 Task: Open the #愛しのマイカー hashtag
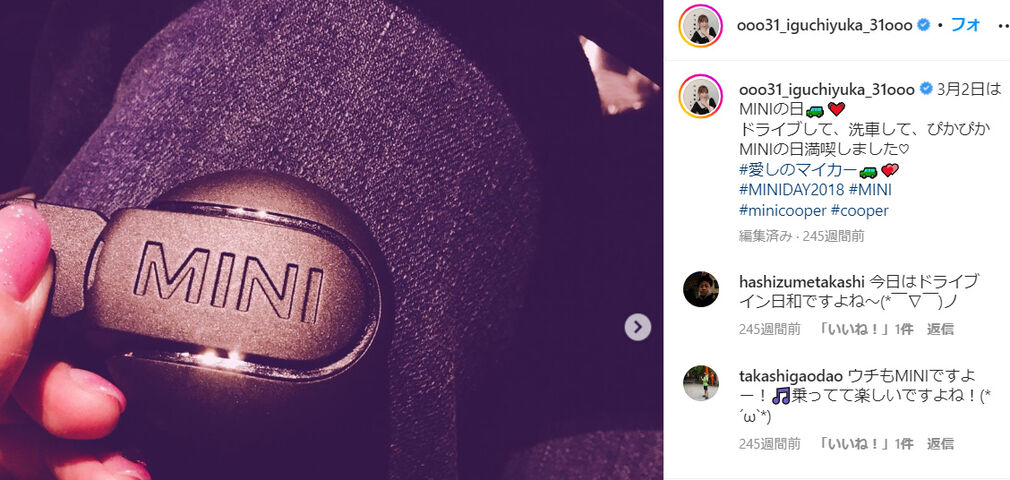[x=799, y=171]
